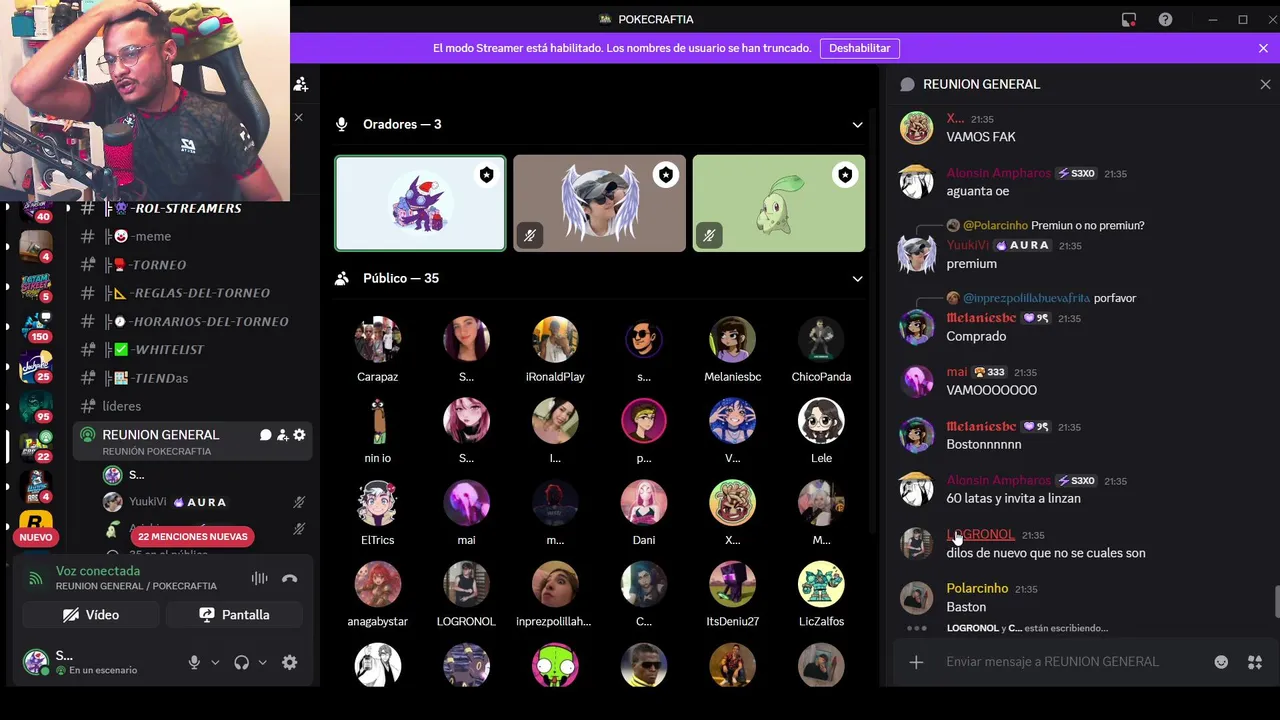
Task: Open the inbox icon in the title bar
Action: click(x=1129, y=19)
